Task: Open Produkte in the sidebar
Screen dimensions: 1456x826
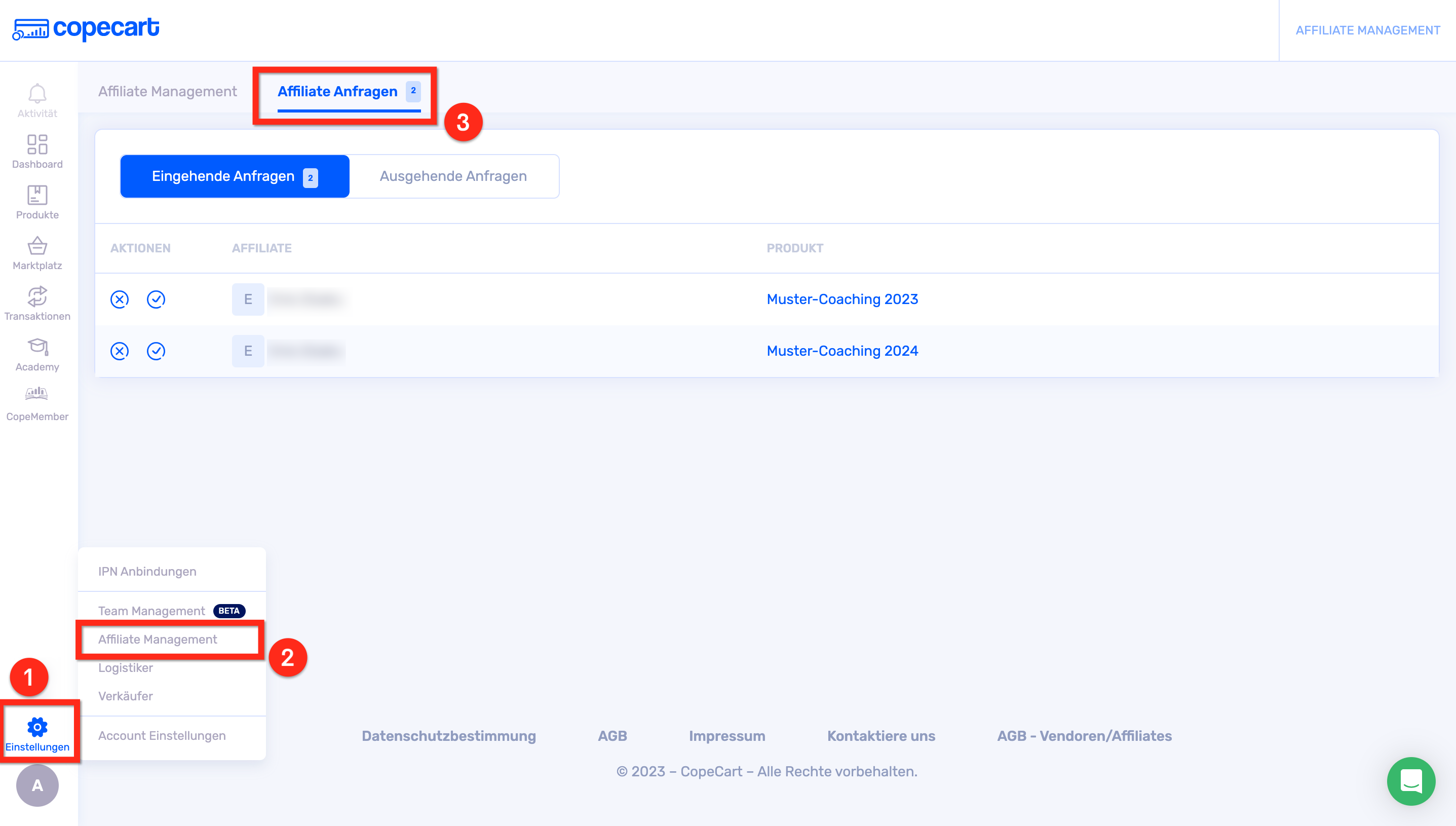Action: pyautogui.click(x=37, y=196)
